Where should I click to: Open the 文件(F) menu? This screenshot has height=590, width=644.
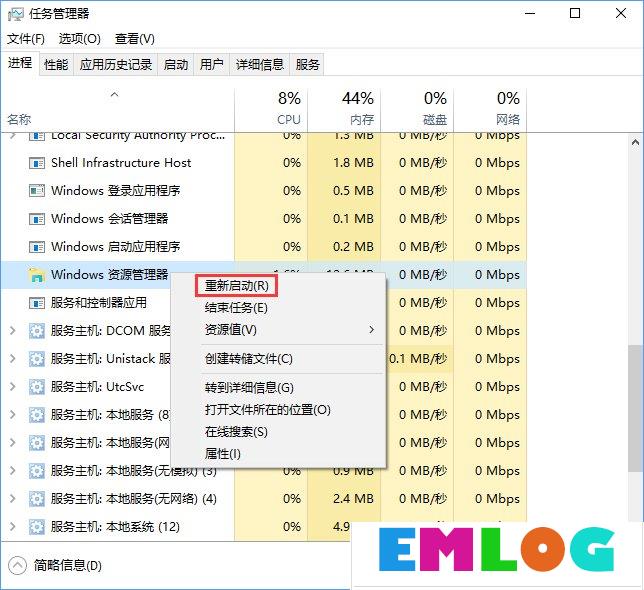[x=26, y=39]
